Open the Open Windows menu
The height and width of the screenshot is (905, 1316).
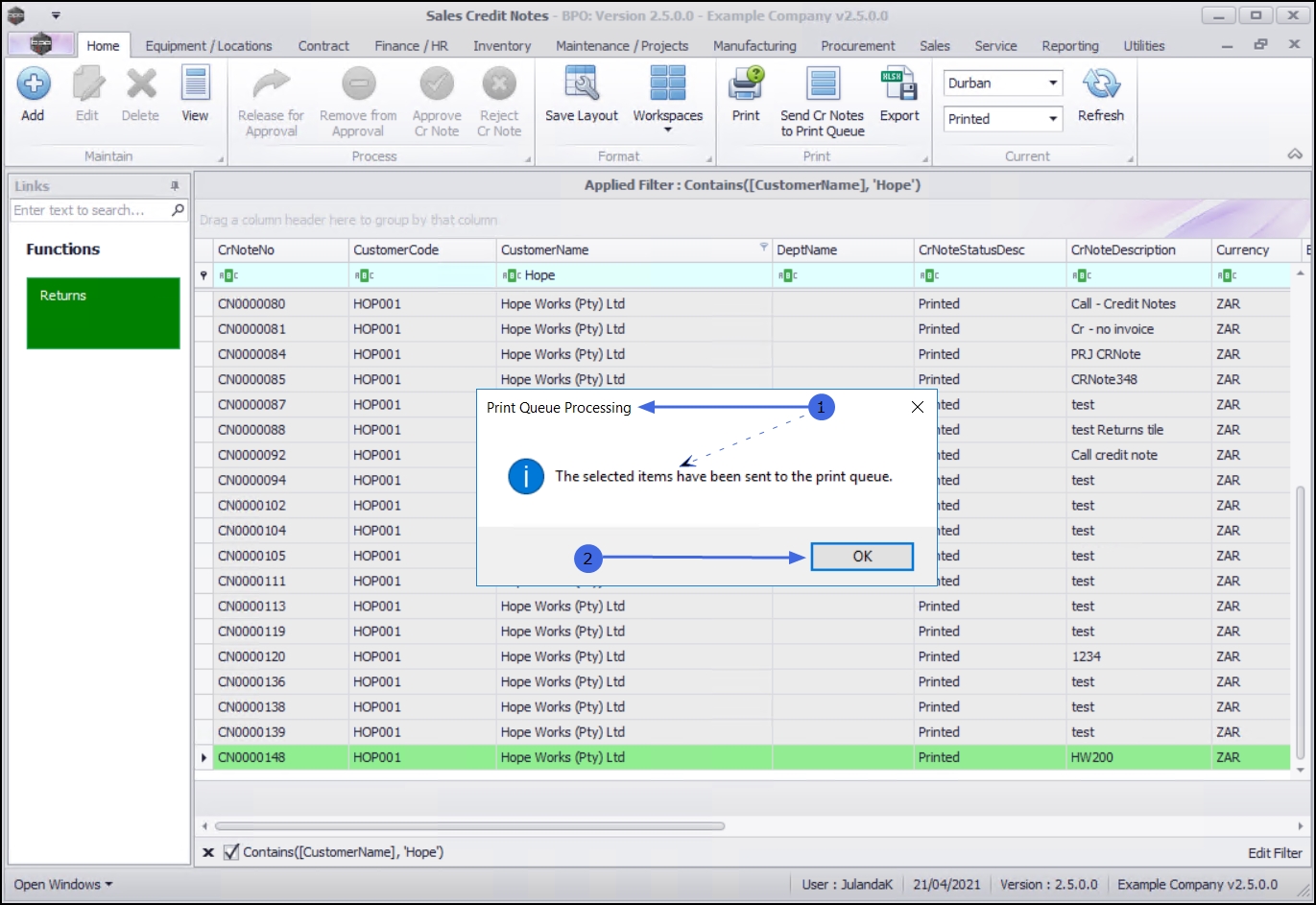[x=63, y=884]
